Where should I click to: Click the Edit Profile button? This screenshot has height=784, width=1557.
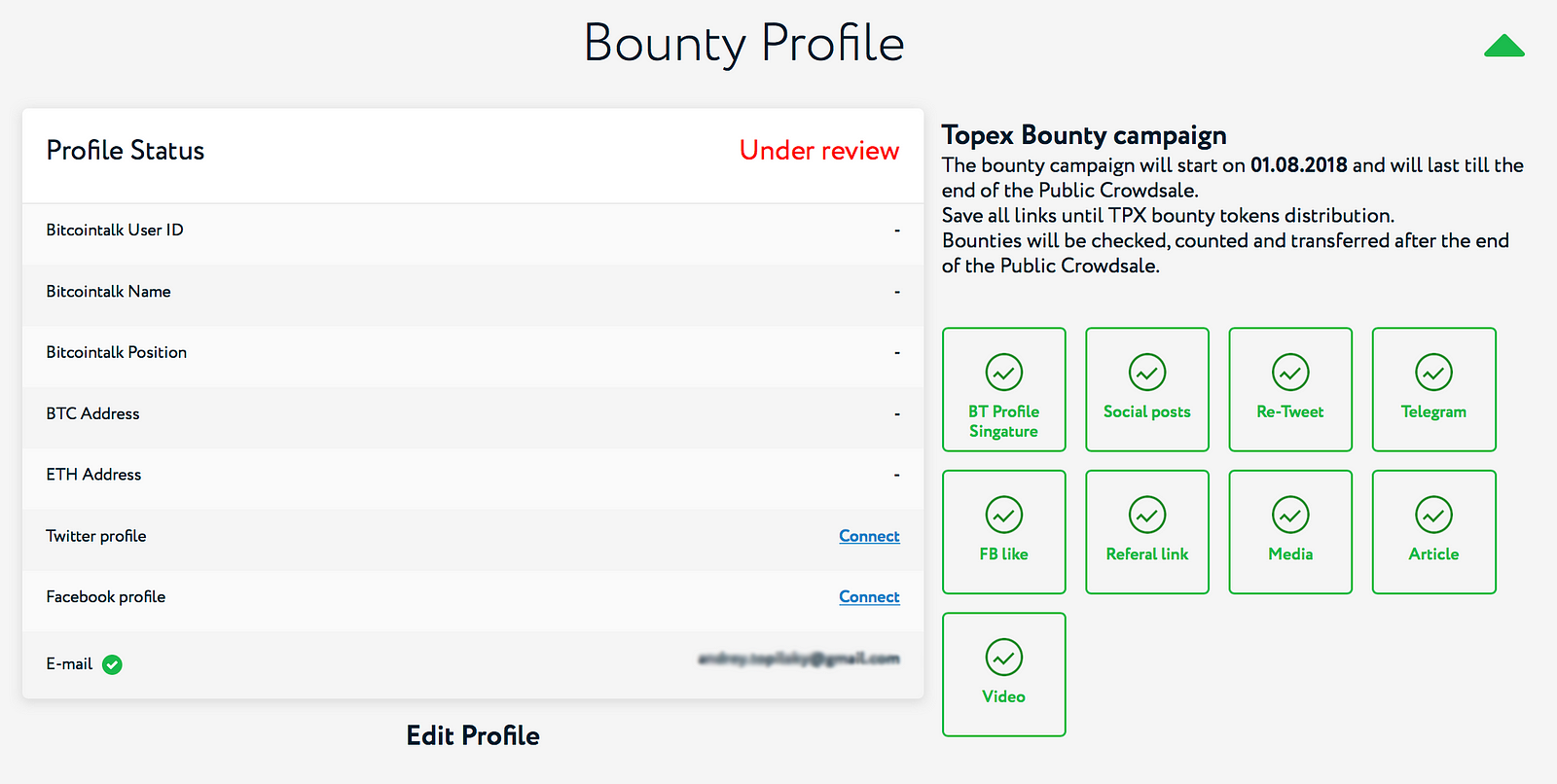[473, 735]
